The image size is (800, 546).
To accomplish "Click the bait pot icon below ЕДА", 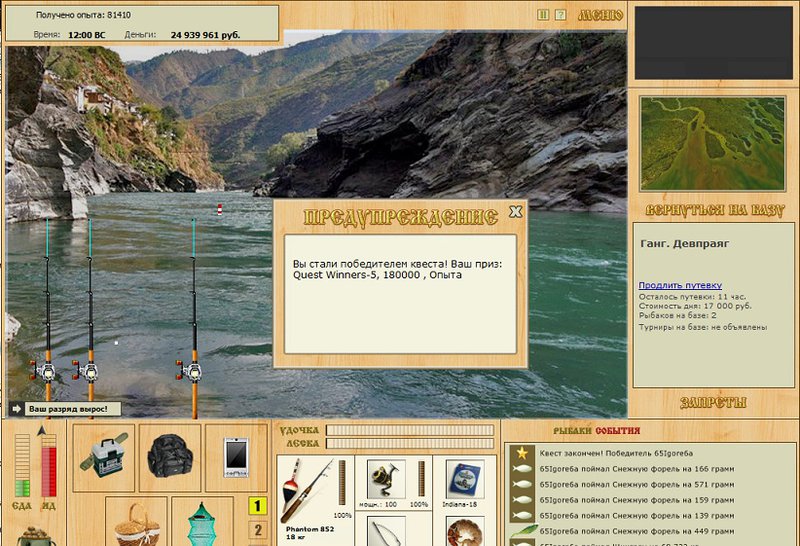I will (36, 536).
